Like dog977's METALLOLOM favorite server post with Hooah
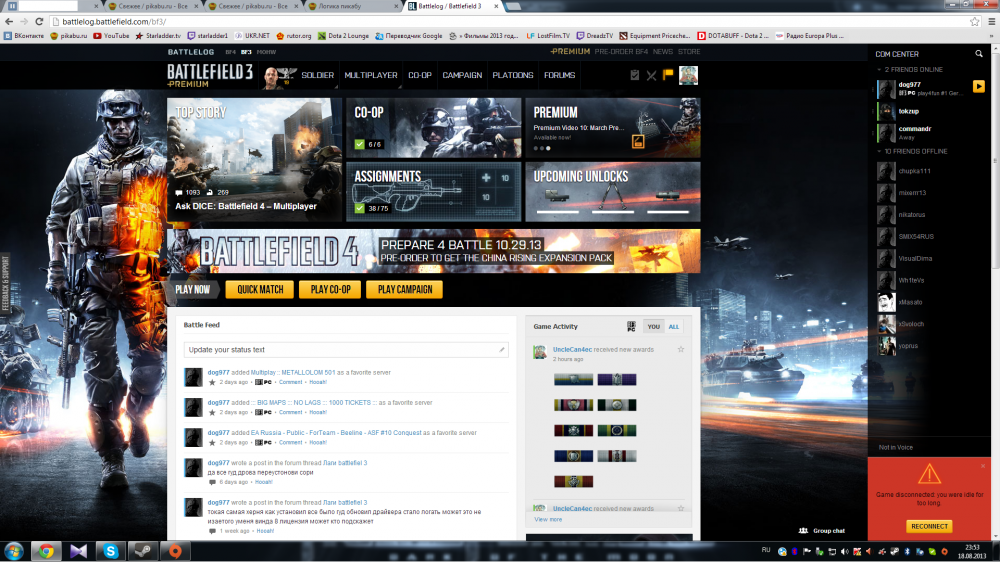The height and width of the screenshot is (563, 1000). [x=318, y=383]
